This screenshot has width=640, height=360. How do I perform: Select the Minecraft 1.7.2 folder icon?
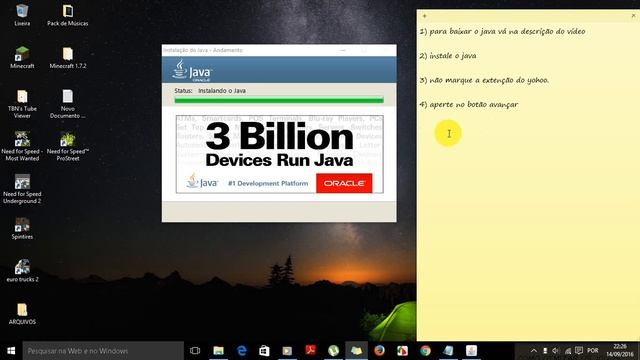pyautogui.click(x=68, y=57)
